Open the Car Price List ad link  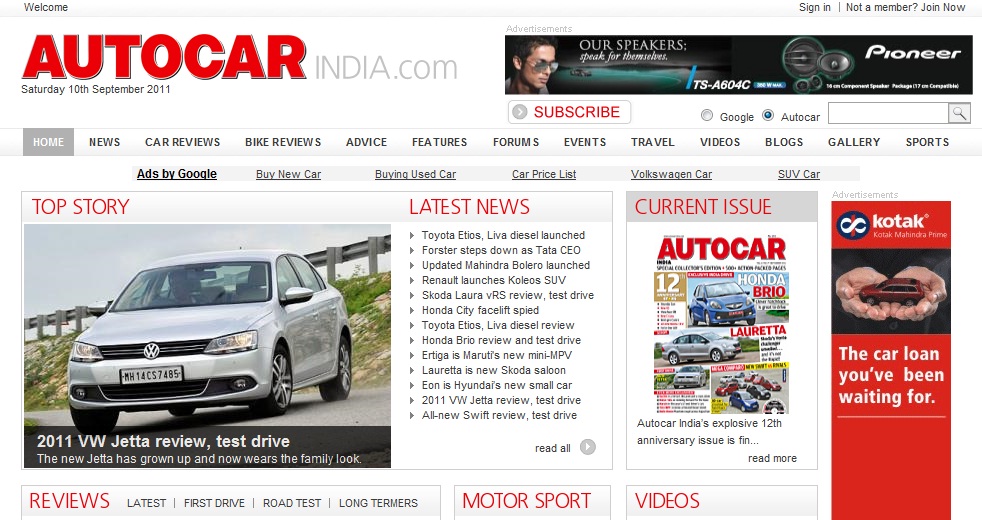(544, 174)
